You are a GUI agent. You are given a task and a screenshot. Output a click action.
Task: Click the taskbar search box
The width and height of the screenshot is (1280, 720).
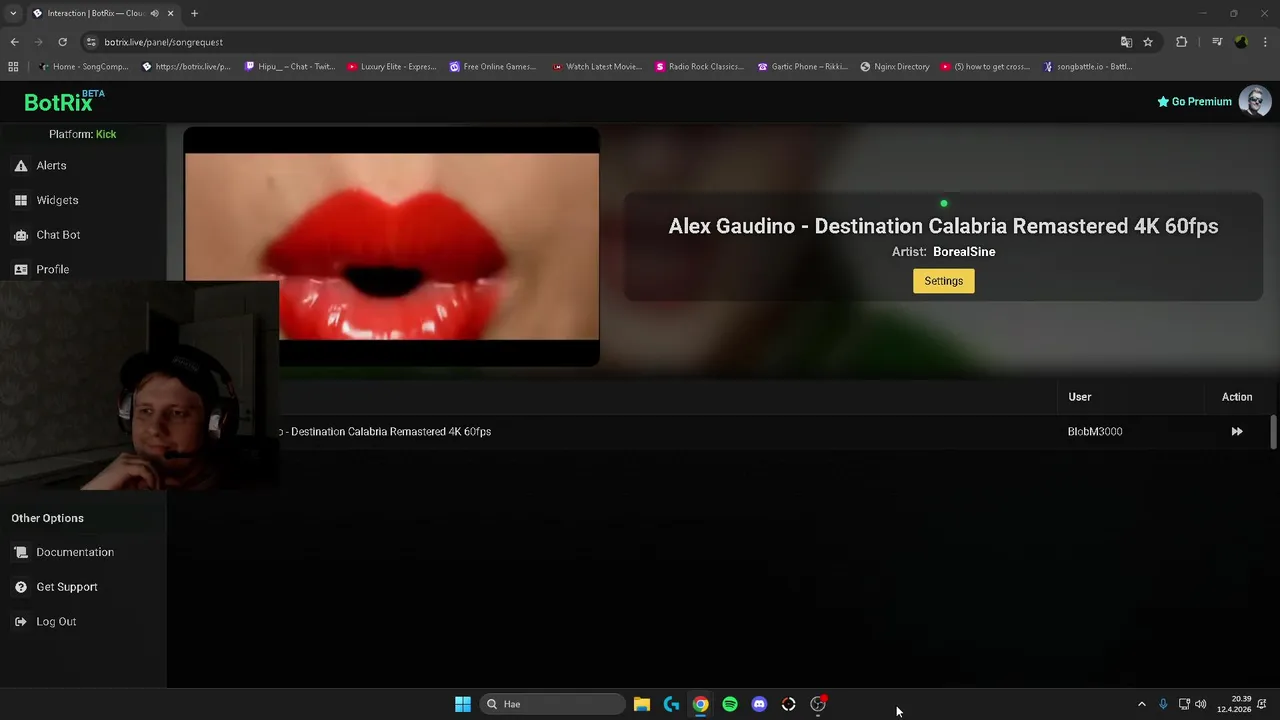click(553, 704)
